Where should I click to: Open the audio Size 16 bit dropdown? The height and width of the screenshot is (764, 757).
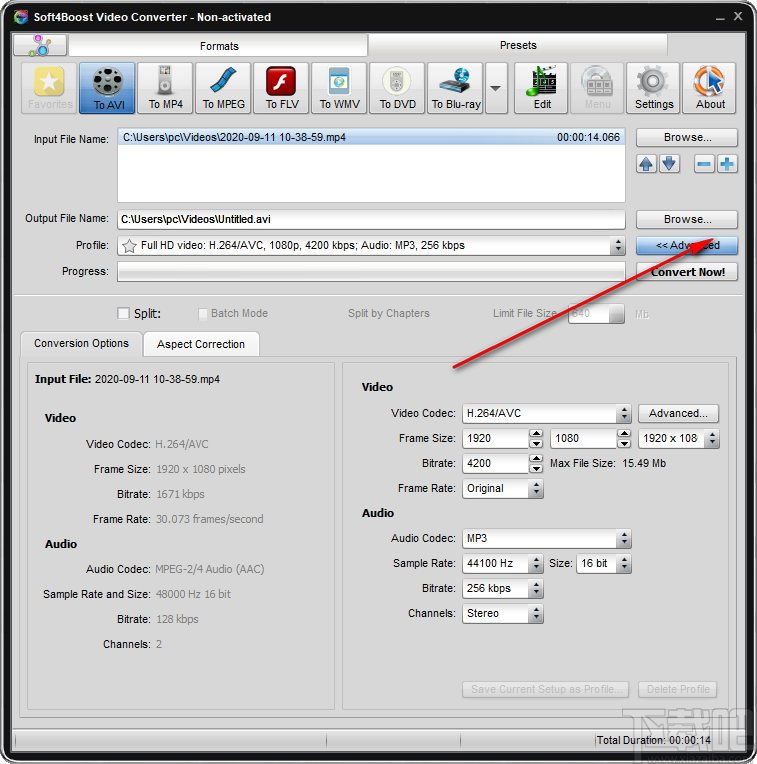click(x=624, y=564)
